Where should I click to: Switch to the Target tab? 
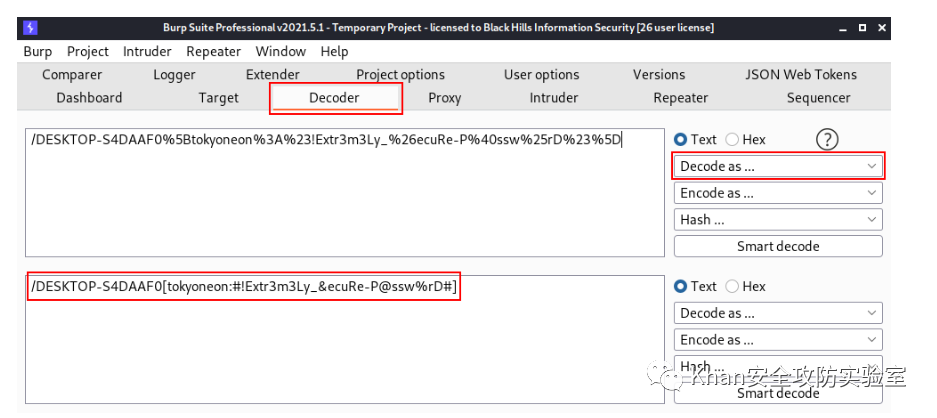pyautogui.click(x=218, y=98)
